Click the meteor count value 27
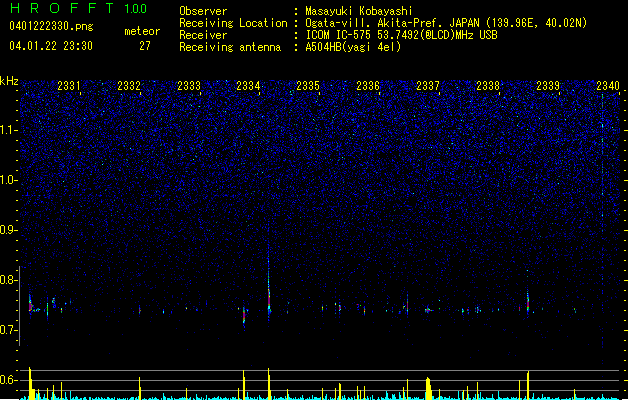Viewport: 629px width, 400px height. point(145,46)
